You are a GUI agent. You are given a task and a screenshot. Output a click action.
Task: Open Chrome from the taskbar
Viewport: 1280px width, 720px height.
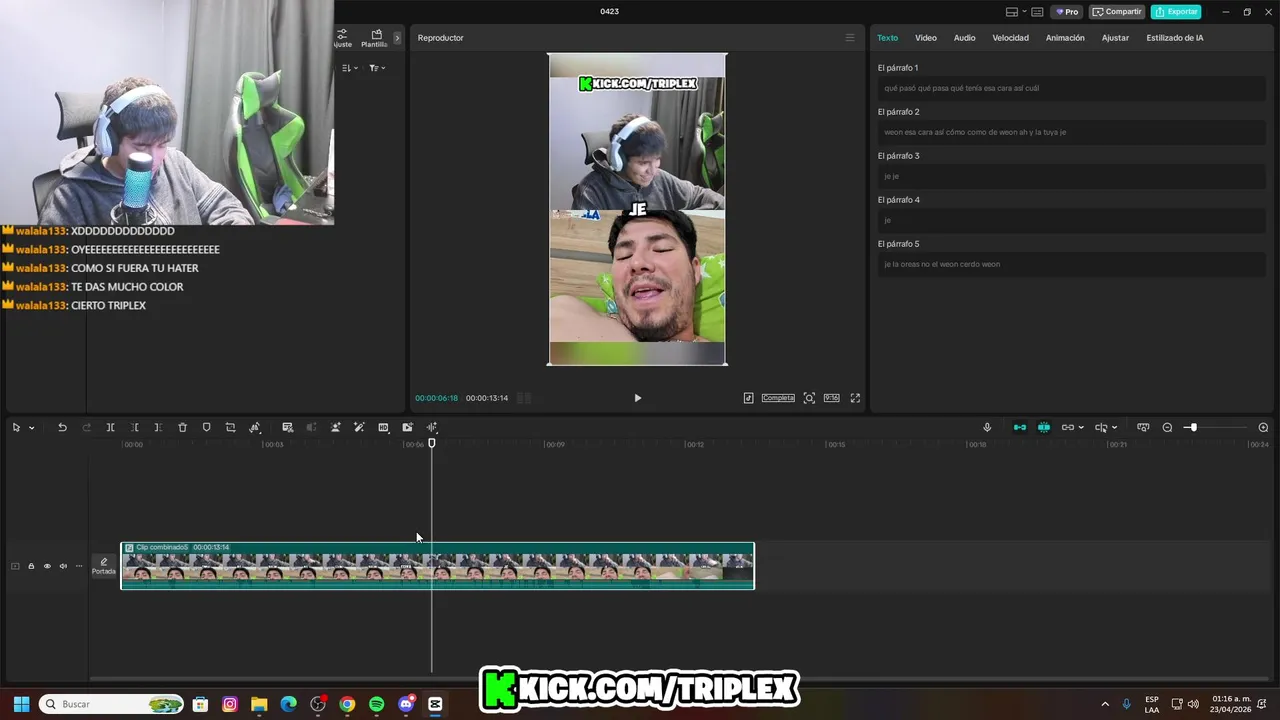347,704
